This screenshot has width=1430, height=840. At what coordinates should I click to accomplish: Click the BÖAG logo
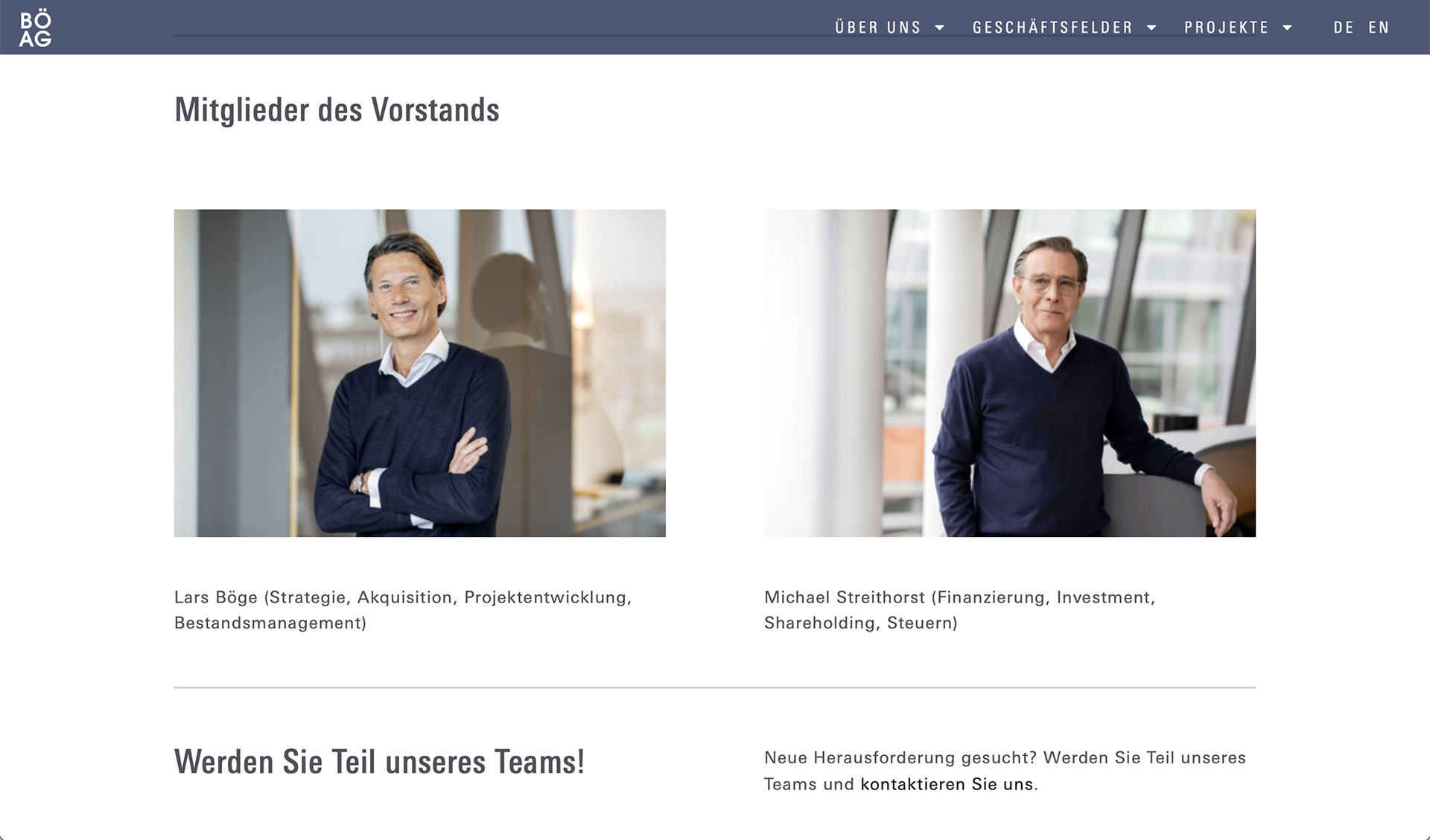[35, 29]
